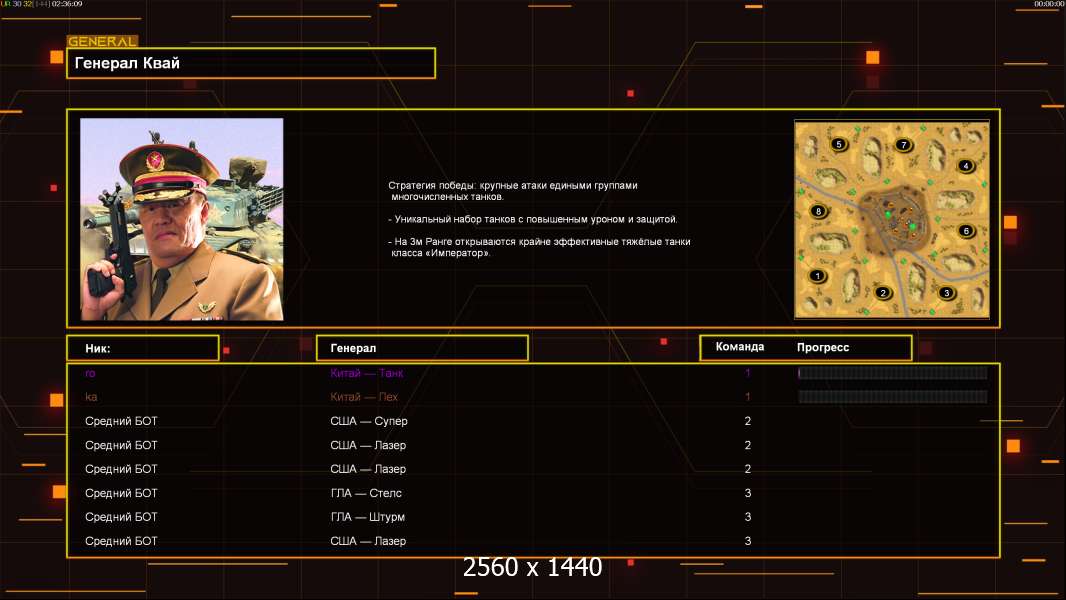Pick start position 3 marker on minimap
The image size is (1066, 600).
pos(946,293)
